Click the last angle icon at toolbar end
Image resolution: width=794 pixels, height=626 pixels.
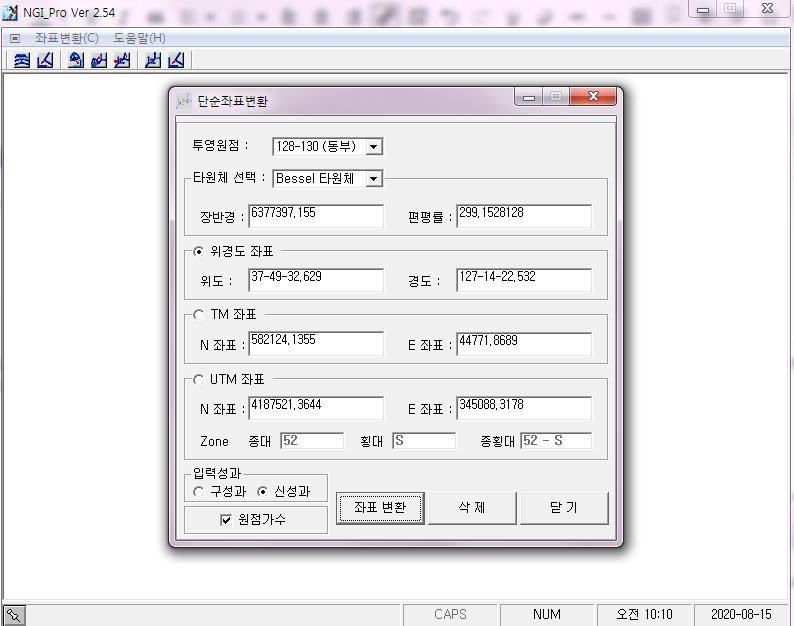click(176, 60)
